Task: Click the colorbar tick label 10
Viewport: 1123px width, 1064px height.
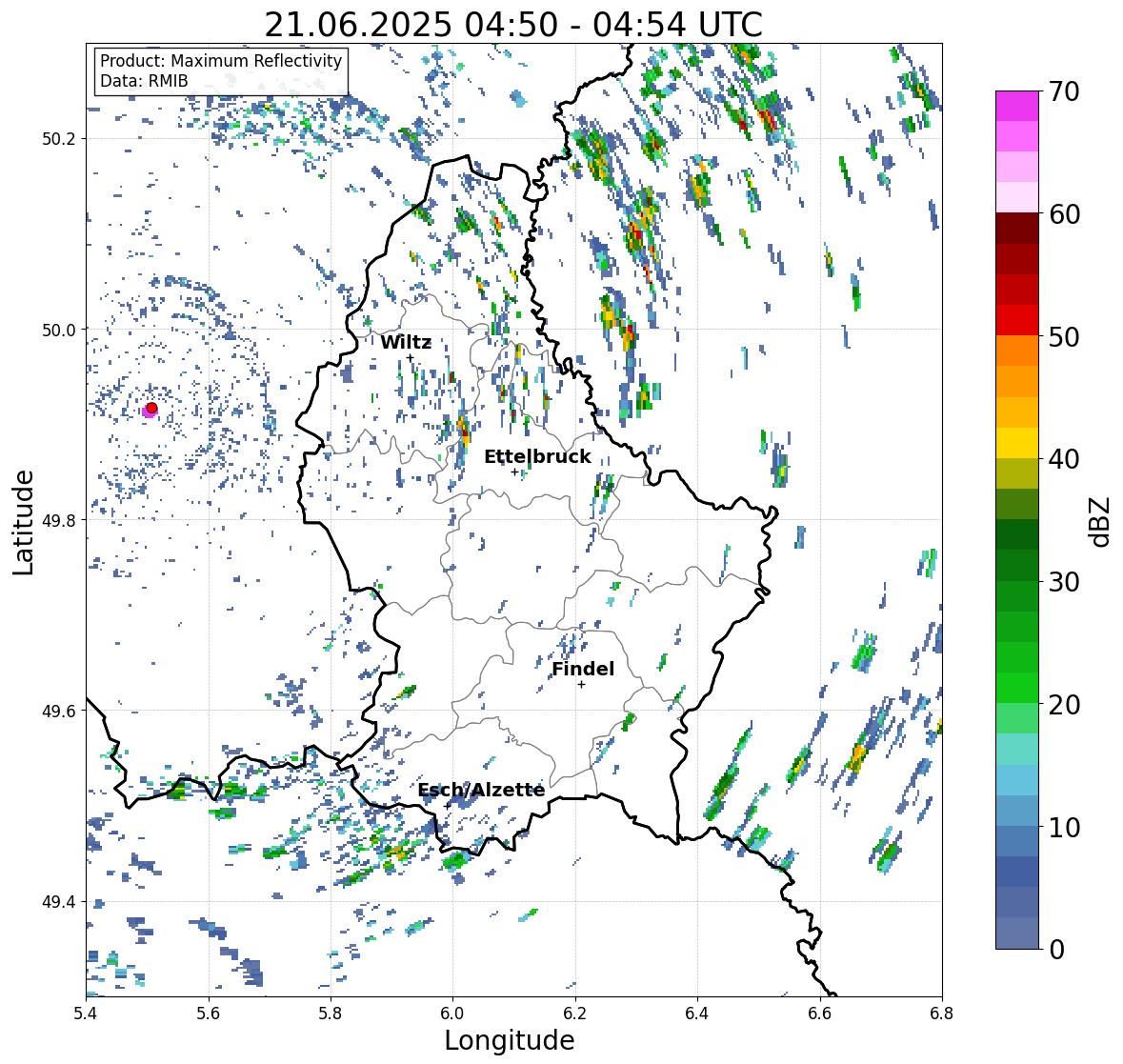Action: pos(1064,827)
